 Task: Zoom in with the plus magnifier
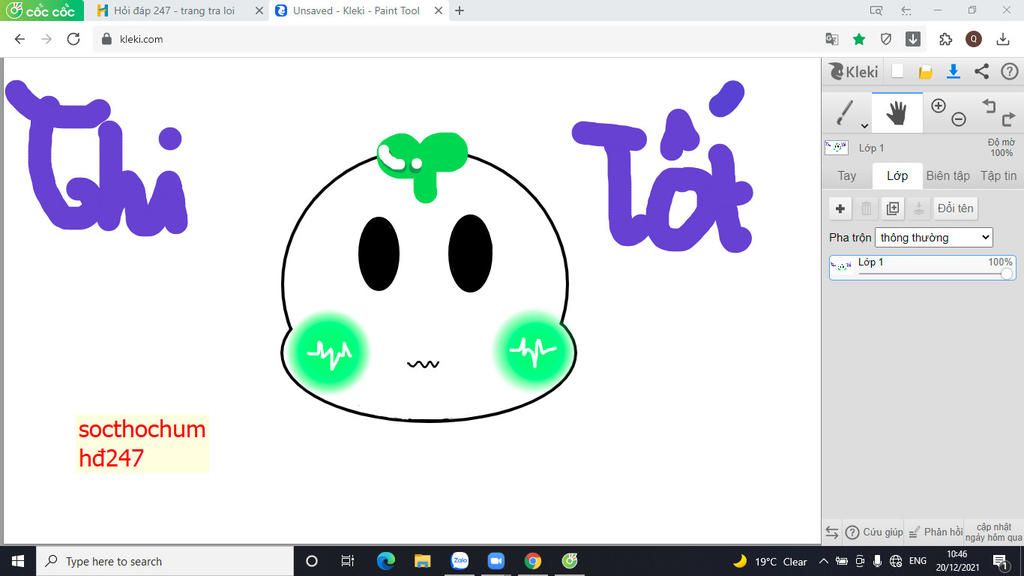point(938,106)
